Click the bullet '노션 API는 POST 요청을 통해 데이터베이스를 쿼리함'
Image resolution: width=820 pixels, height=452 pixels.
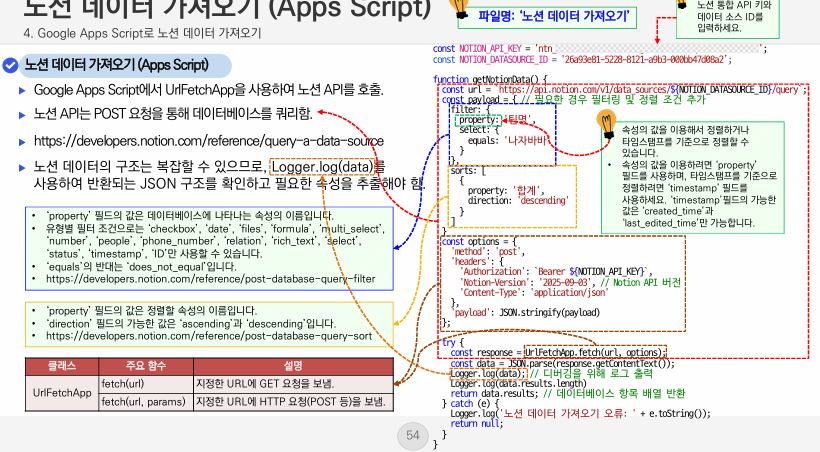(x=173, y=114)
